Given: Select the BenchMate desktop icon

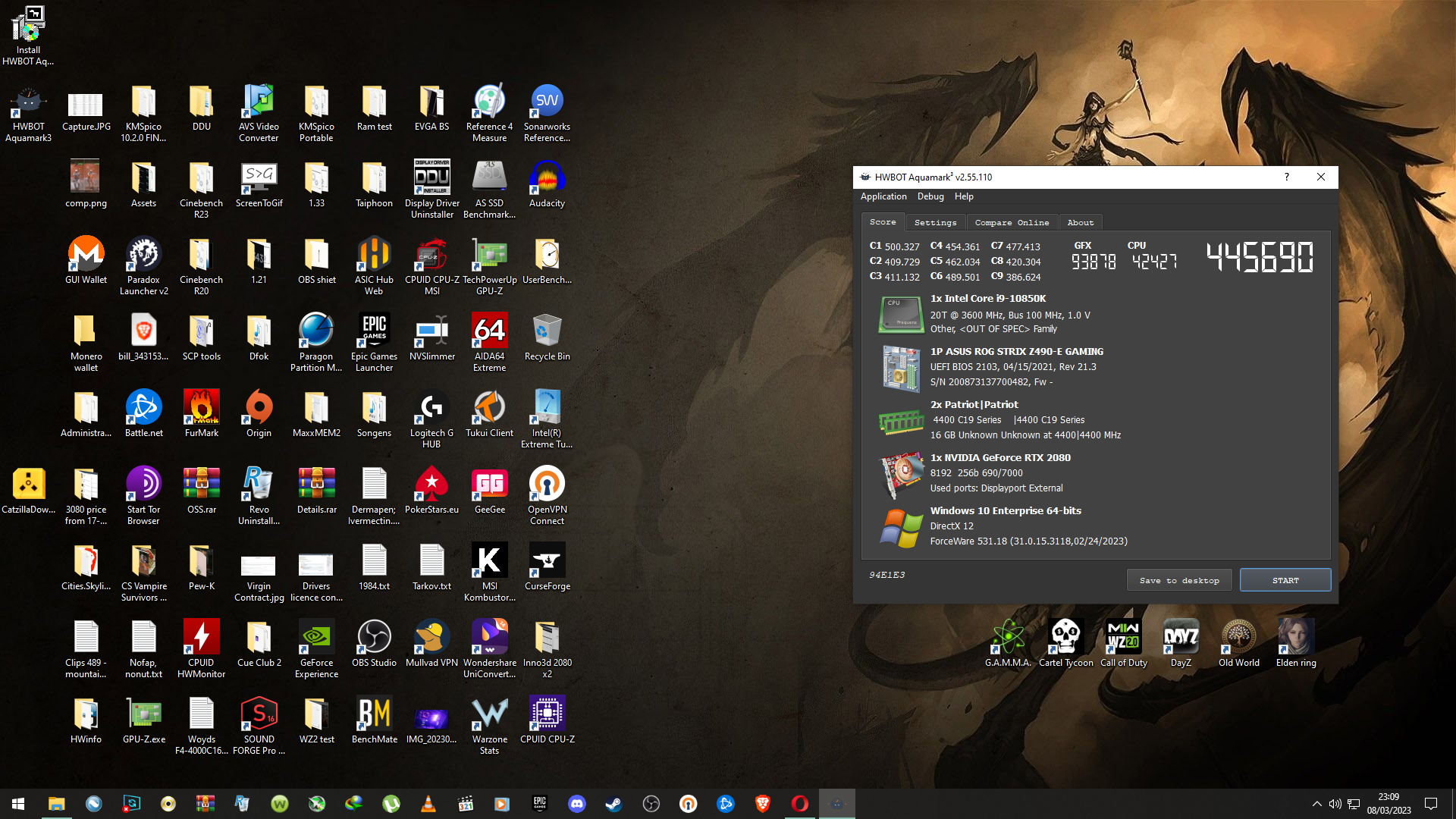Looking at the screenshot, I should click(x=374, y=721).
